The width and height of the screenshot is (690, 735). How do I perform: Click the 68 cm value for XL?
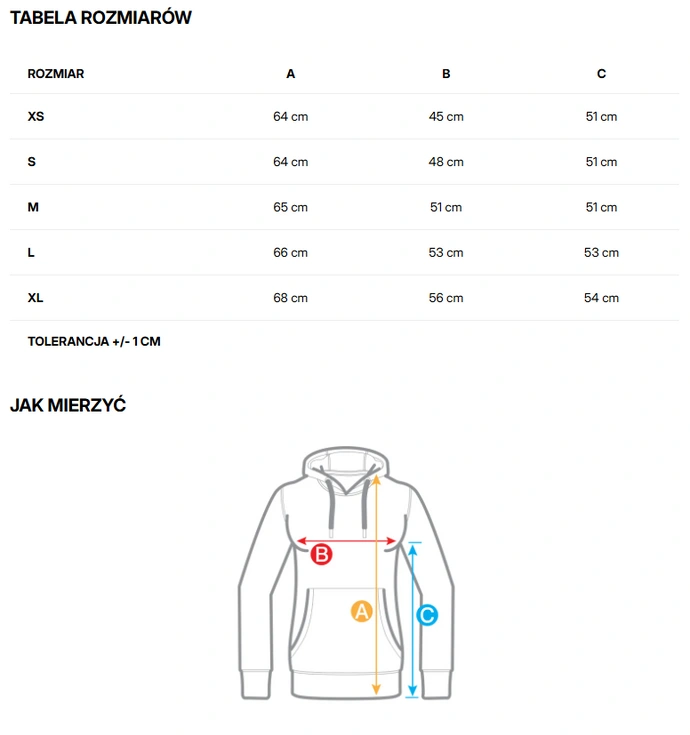[x=291, y=298]
